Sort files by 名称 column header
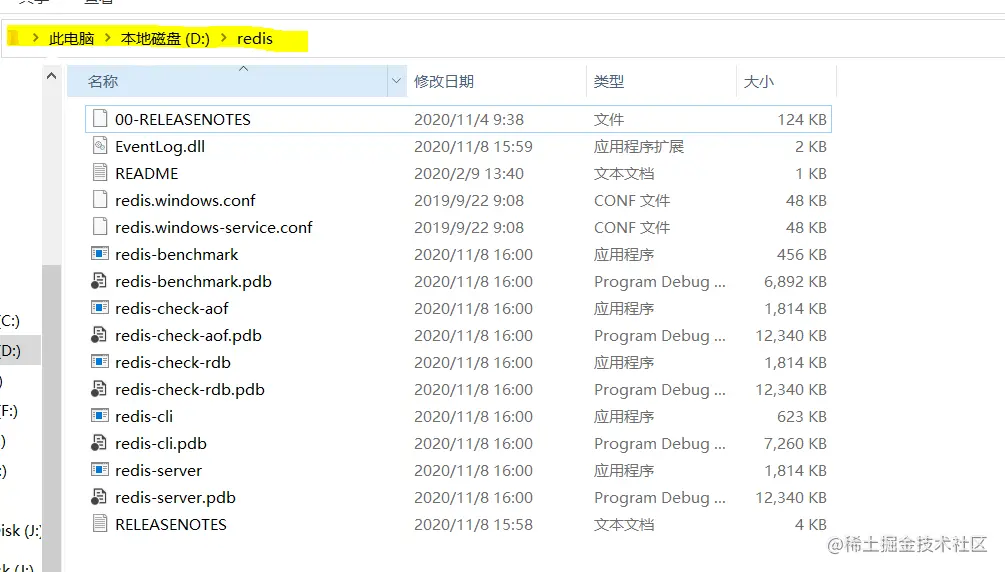The height and width of the screenshot is (572, 1005). (x=228, y=81)
